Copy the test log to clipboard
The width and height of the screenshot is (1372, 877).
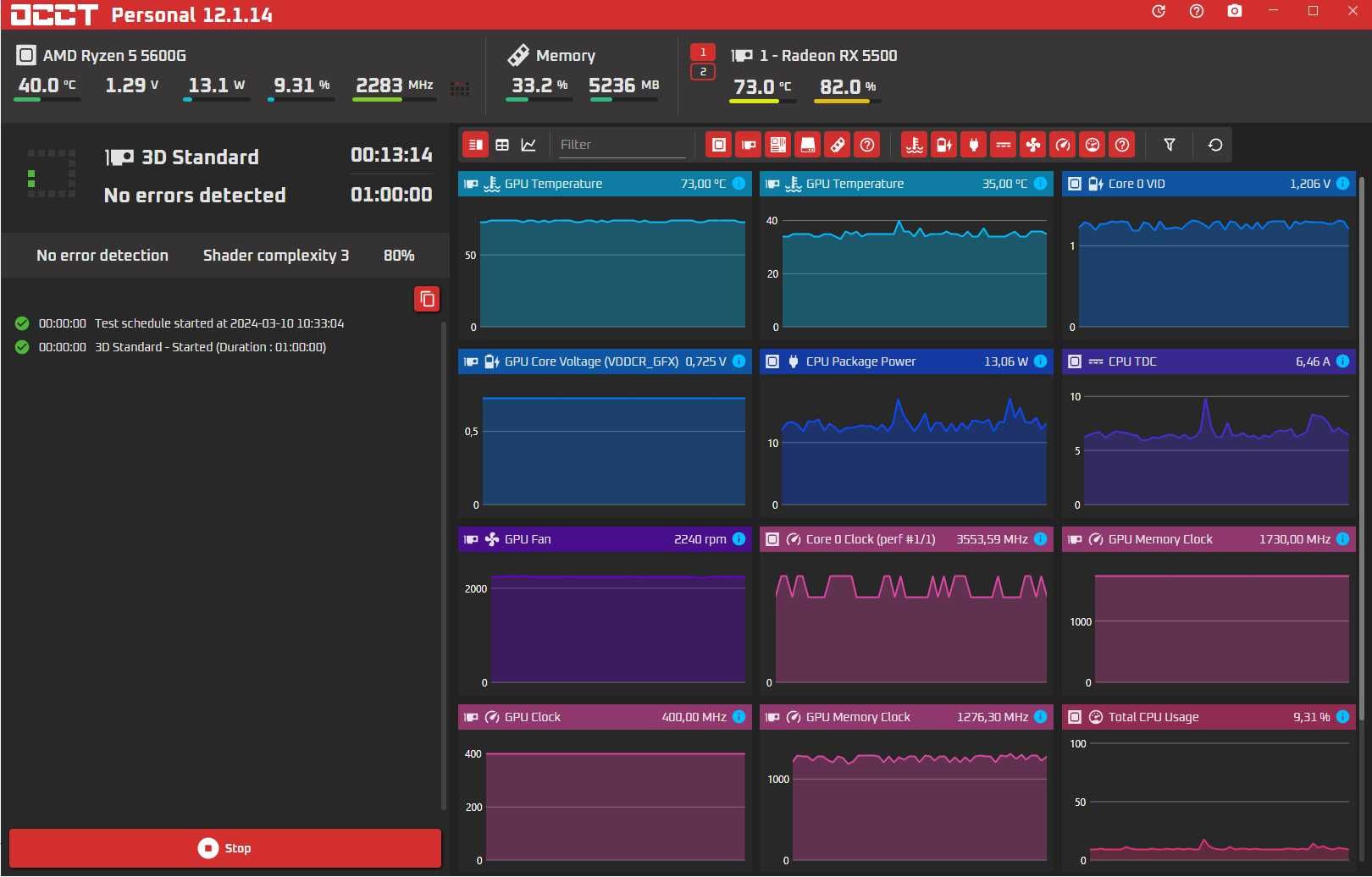click(x=427, y=299)
